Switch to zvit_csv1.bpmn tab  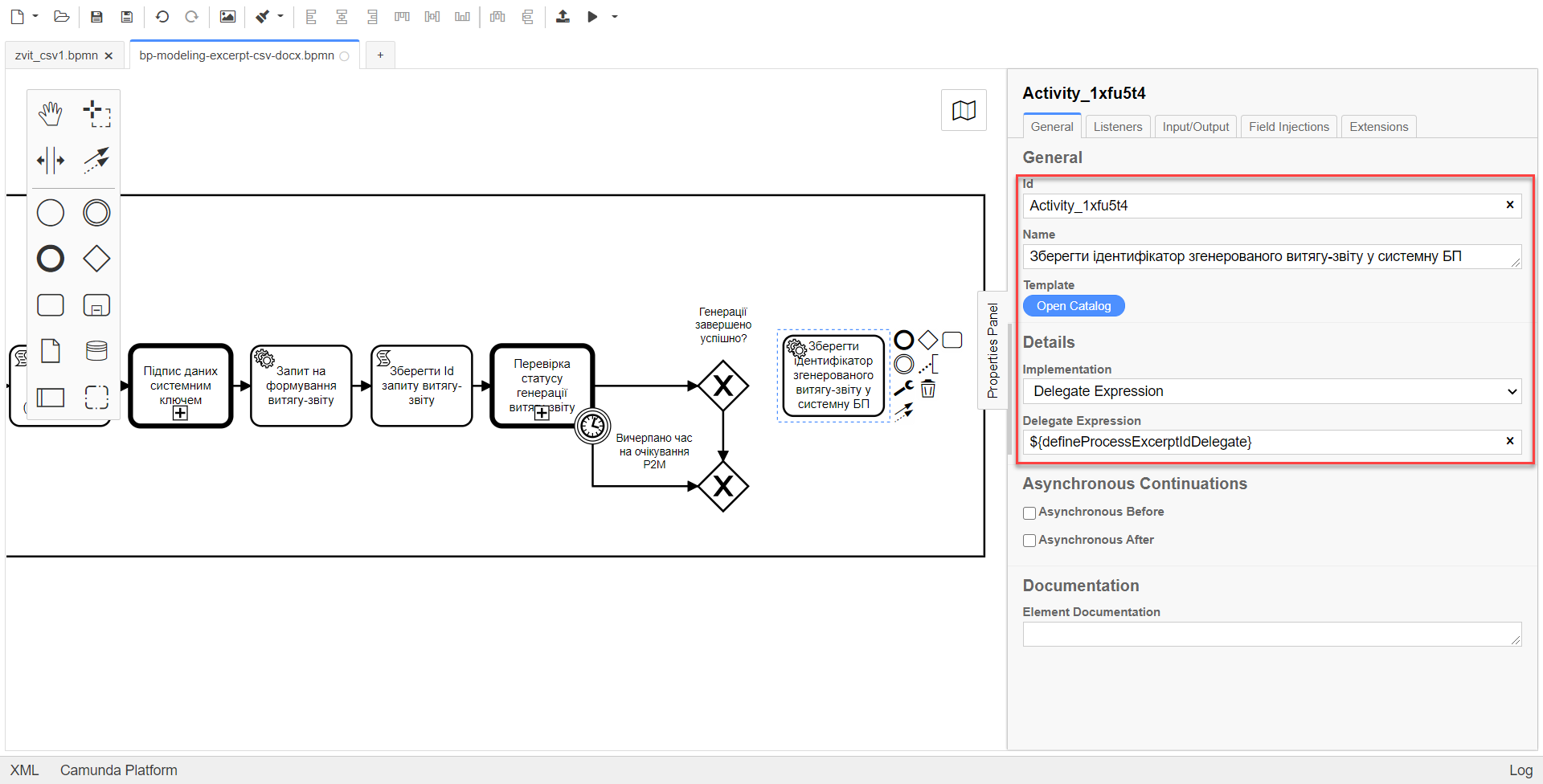point(56,55)
